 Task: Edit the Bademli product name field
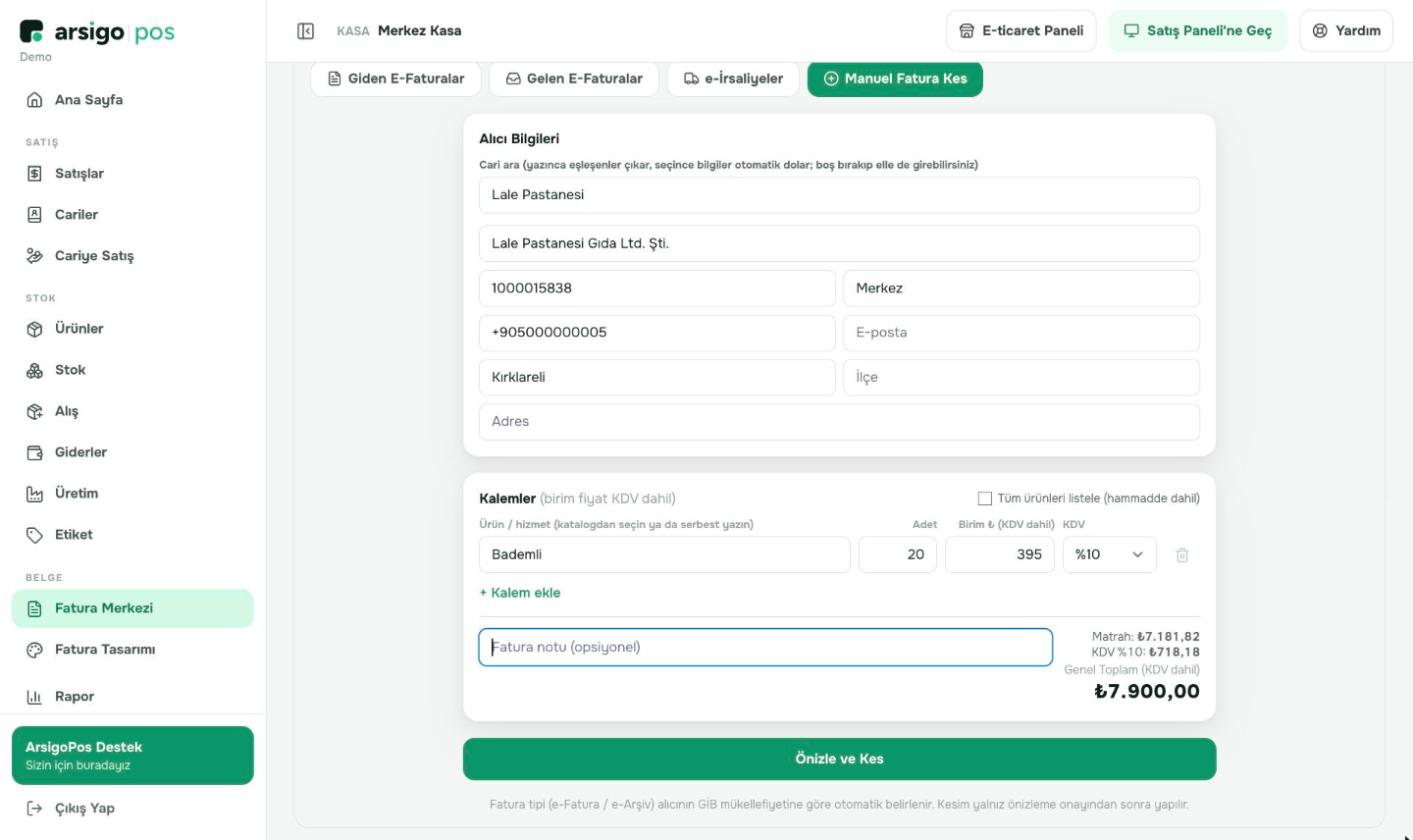(665, 555)
